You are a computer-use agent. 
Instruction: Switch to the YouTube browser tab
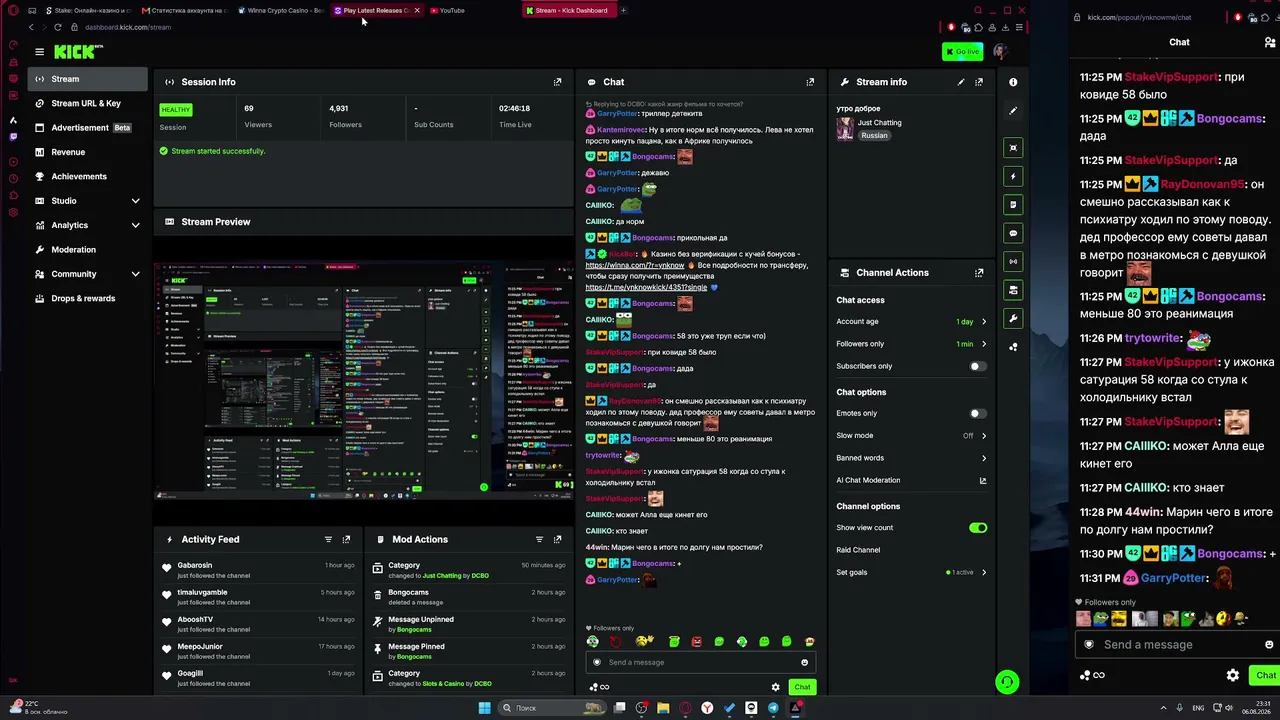click(x=470, y=11)
